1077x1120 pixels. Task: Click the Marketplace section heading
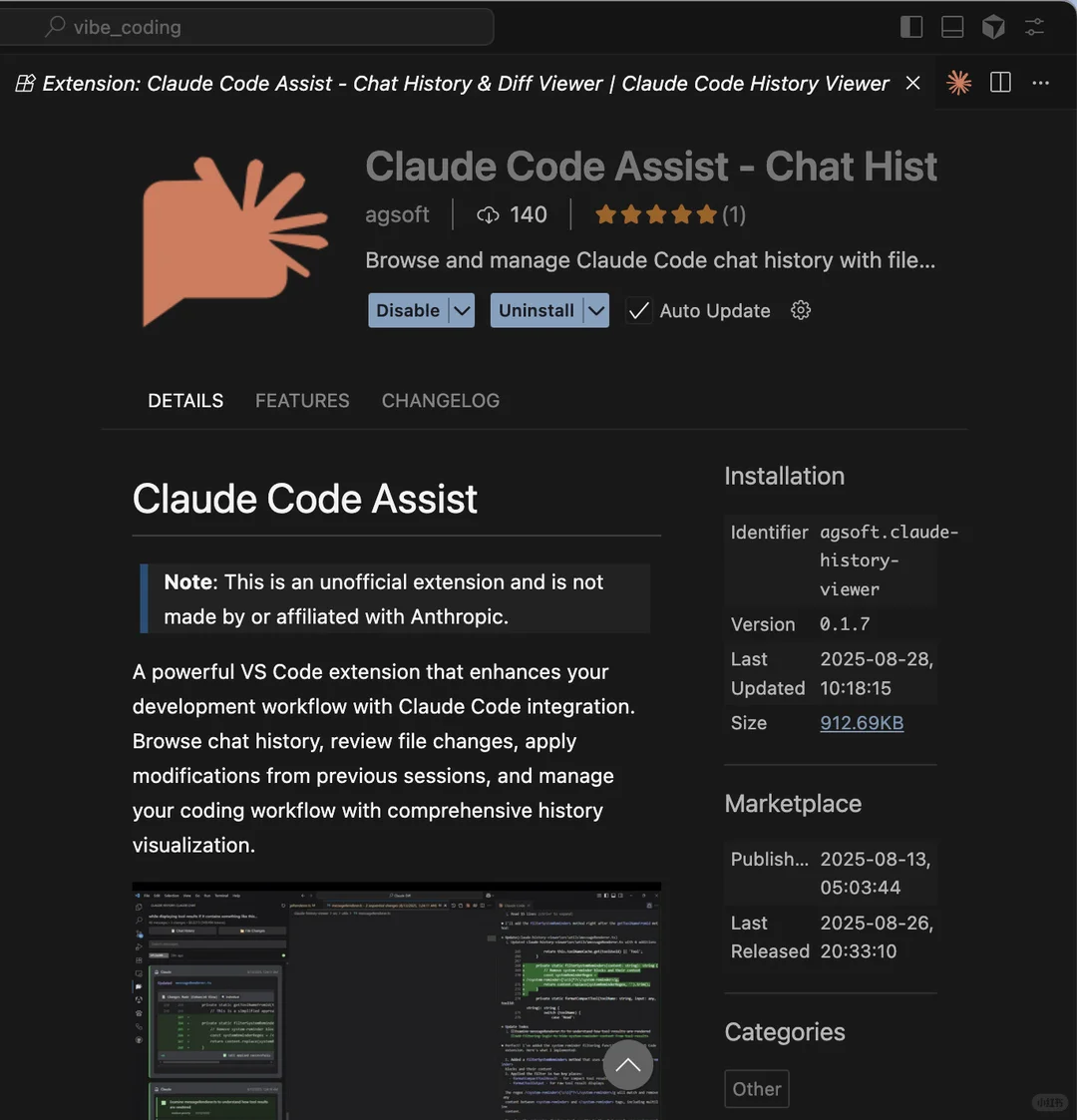793,804
